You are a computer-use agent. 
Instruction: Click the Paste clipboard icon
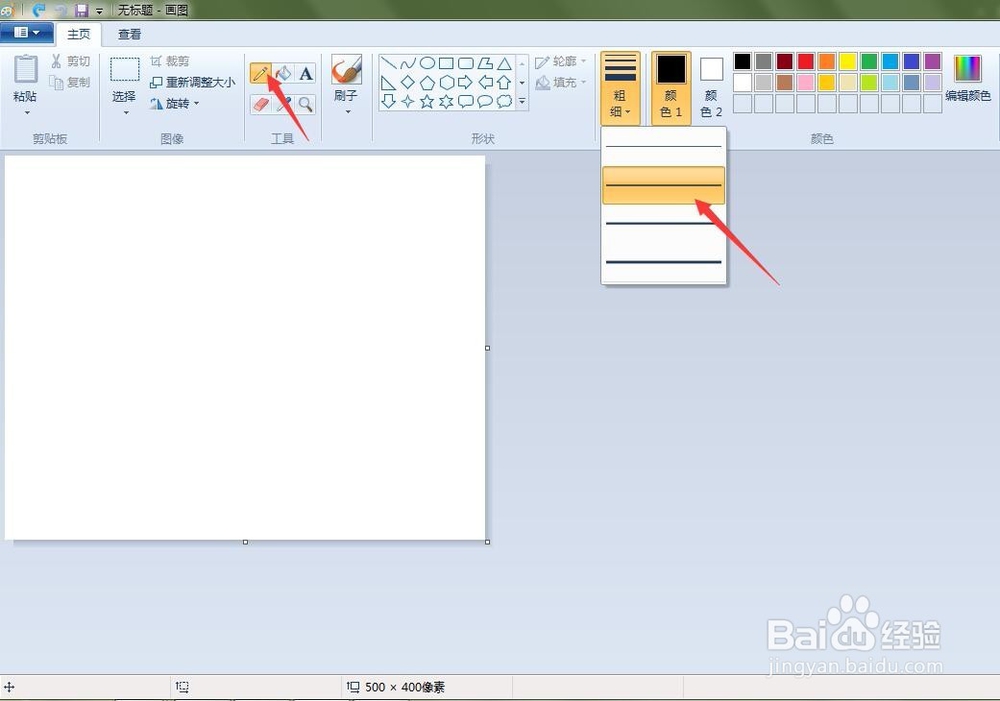click(x=26, y=69)
